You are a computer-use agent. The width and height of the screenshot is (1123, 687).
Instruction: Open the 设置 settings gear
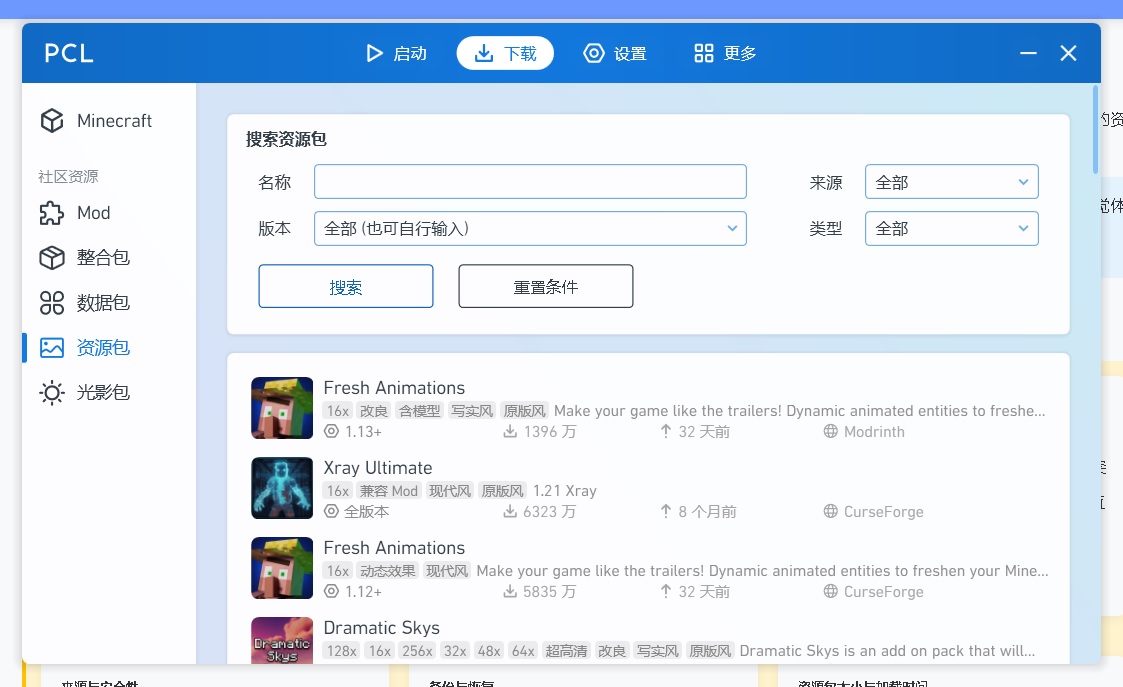pyautogui.click(x=594, y=53)
